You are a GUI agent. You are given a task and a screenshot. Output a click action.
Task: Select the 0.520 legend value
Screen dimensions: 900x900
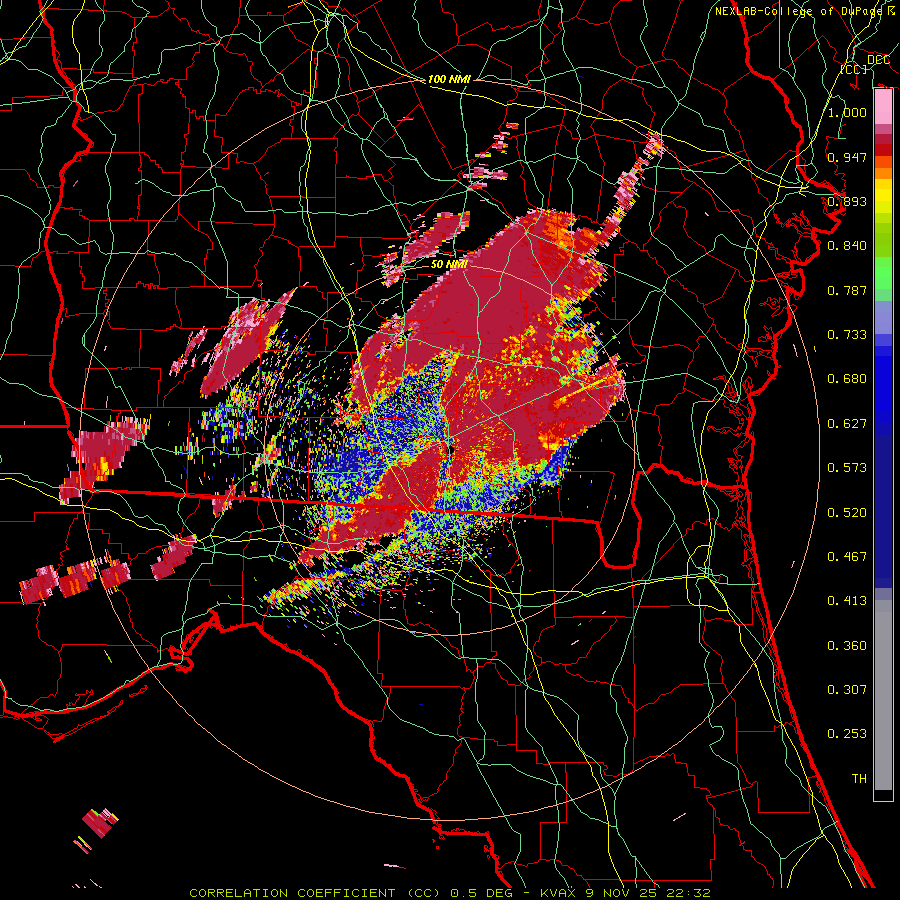(x=847, y=513)
